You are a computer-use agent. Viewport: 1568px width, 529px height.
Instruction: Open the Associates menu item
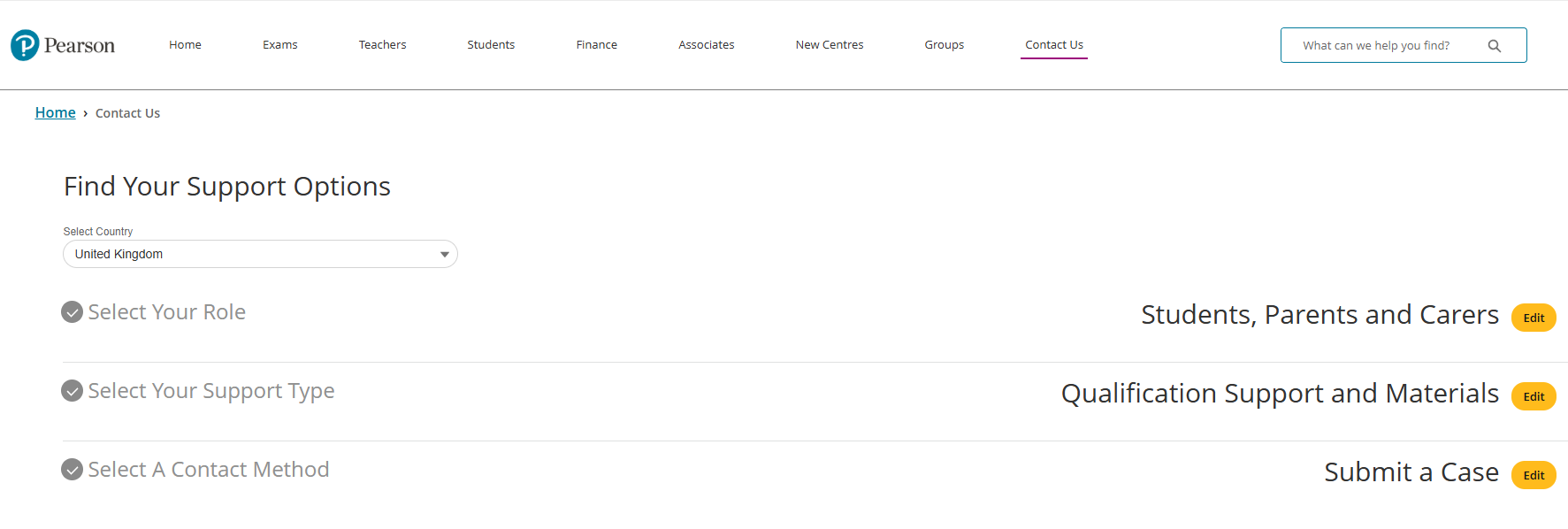pyautogui.click(x=706, y=45)
